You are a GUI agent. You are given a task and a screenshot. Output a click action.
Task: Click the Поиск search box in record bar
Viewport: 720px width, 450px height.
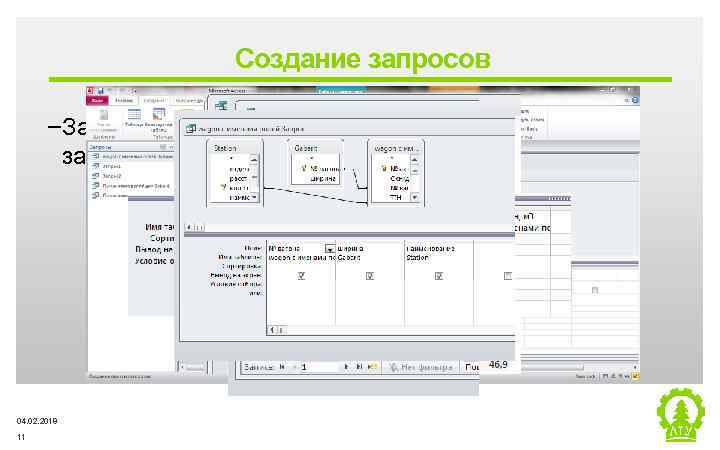(471, 367)
